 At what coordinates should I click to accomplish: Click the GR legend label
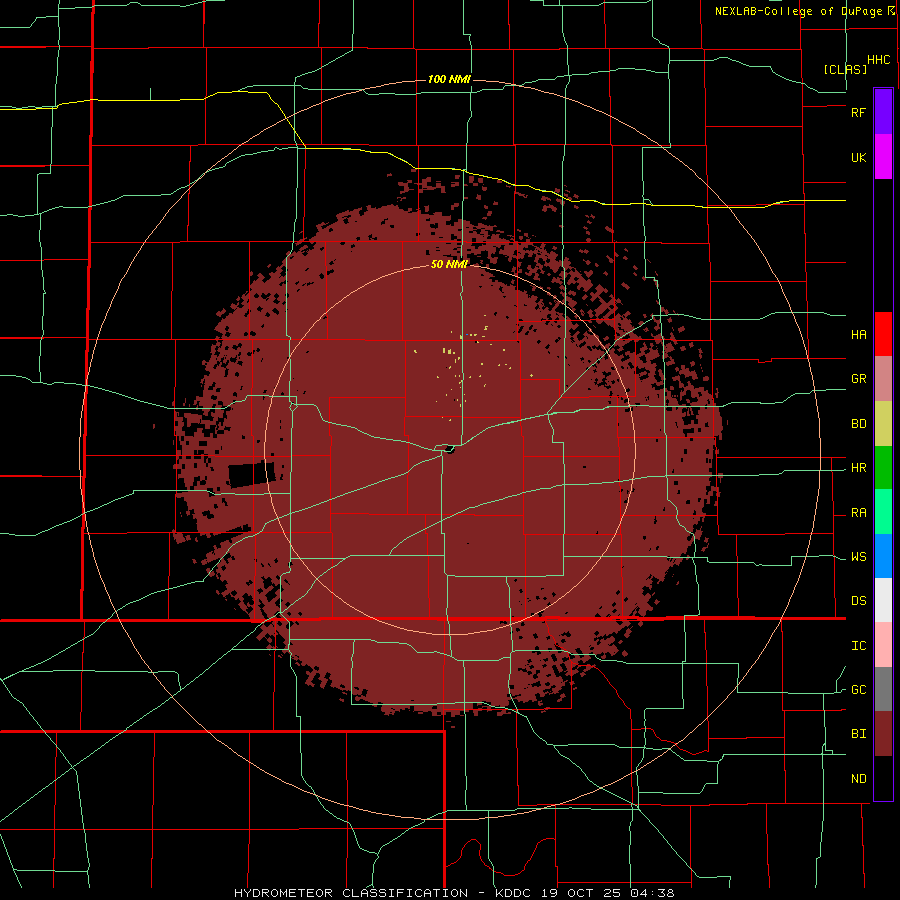click(x=858, y=379)
